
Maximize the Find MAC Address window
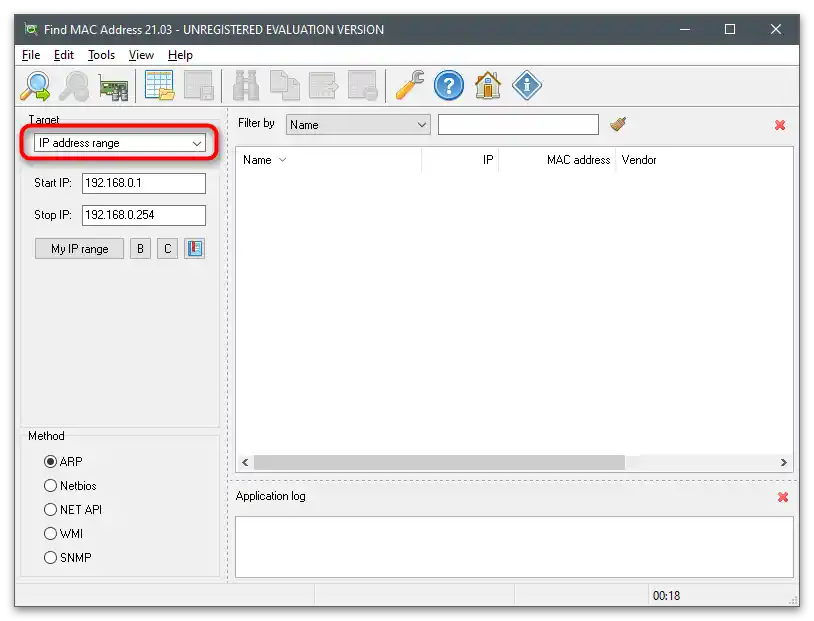730,30
